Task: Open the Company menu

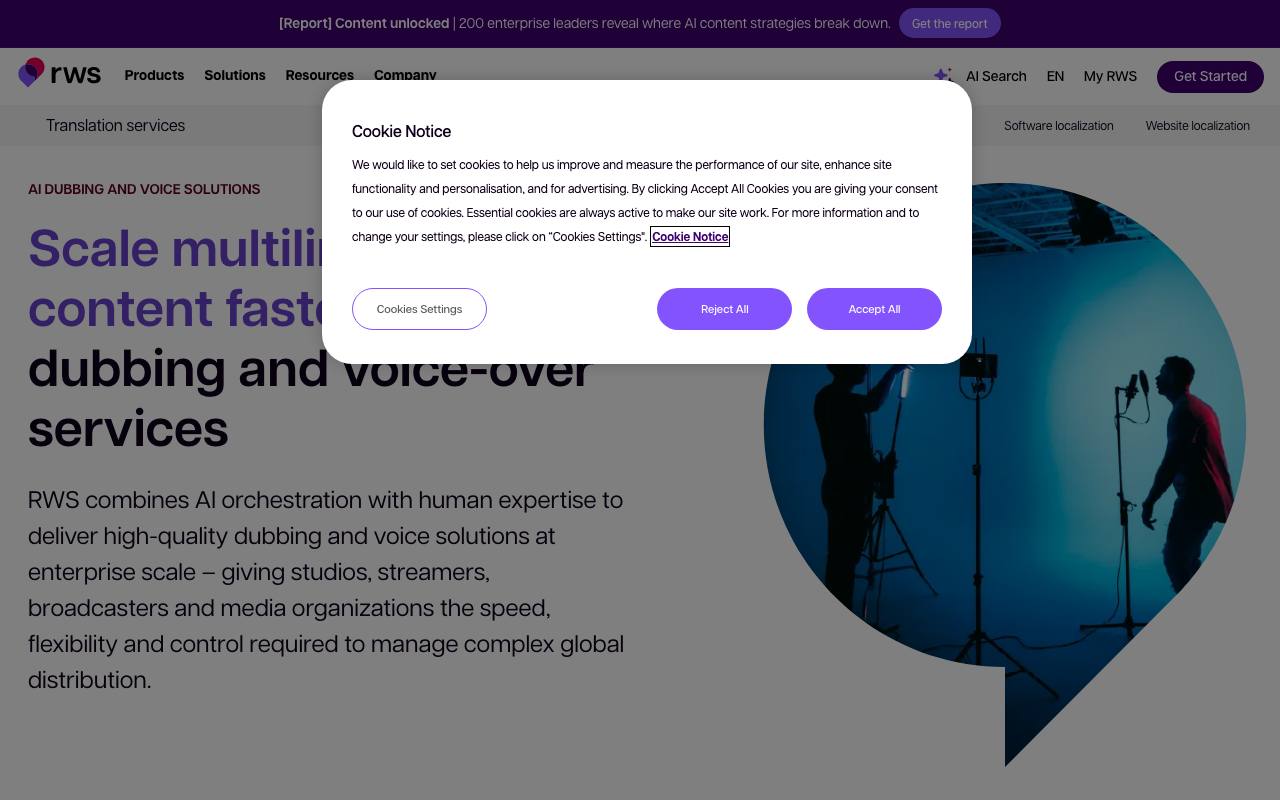Action: point(405,75)
